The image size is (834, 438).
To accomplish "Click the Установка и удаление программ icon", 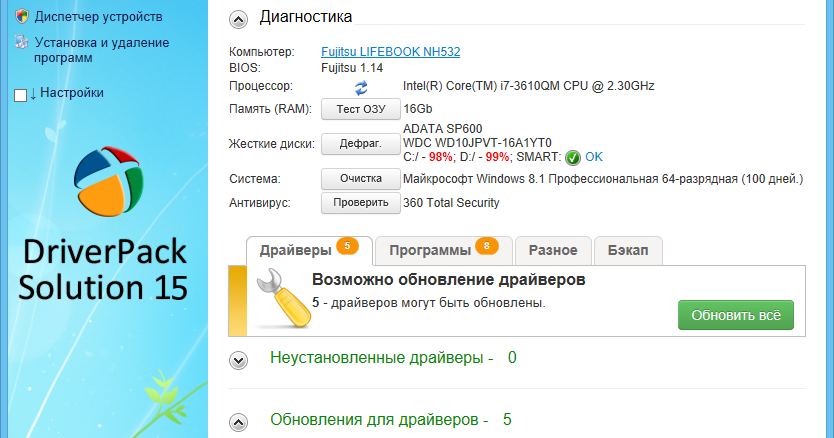I will tap(22, 42).
